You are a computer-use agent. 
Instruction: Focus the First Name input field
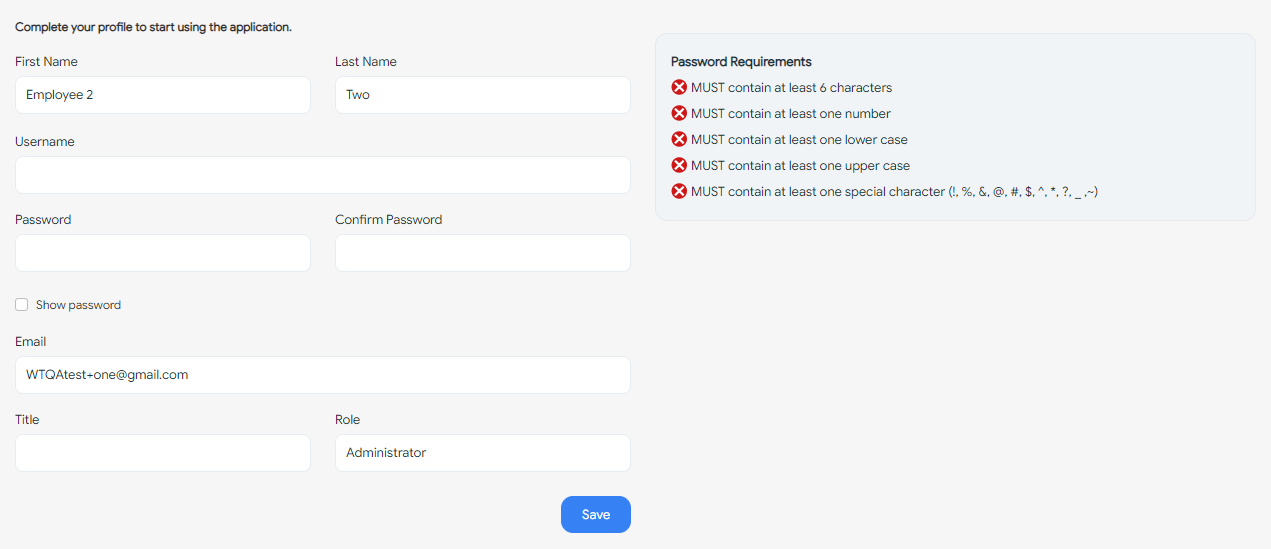tap(163, 95)
